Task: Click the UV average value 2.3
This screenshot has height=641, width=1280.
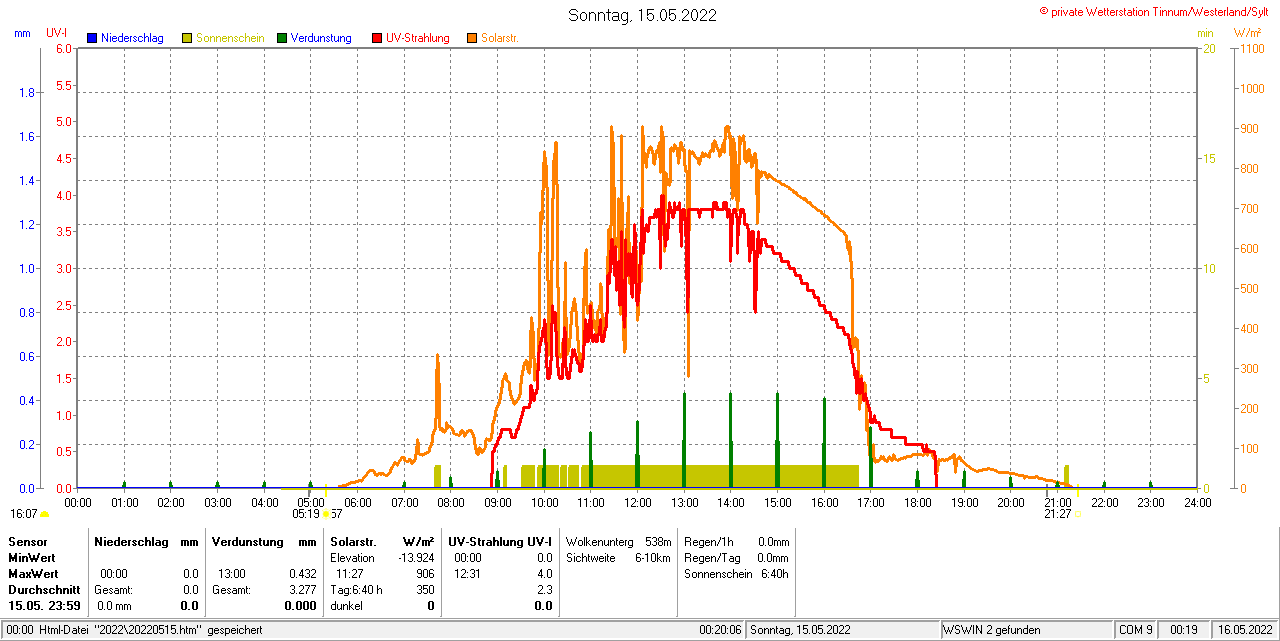Action: tap(544, 590)
